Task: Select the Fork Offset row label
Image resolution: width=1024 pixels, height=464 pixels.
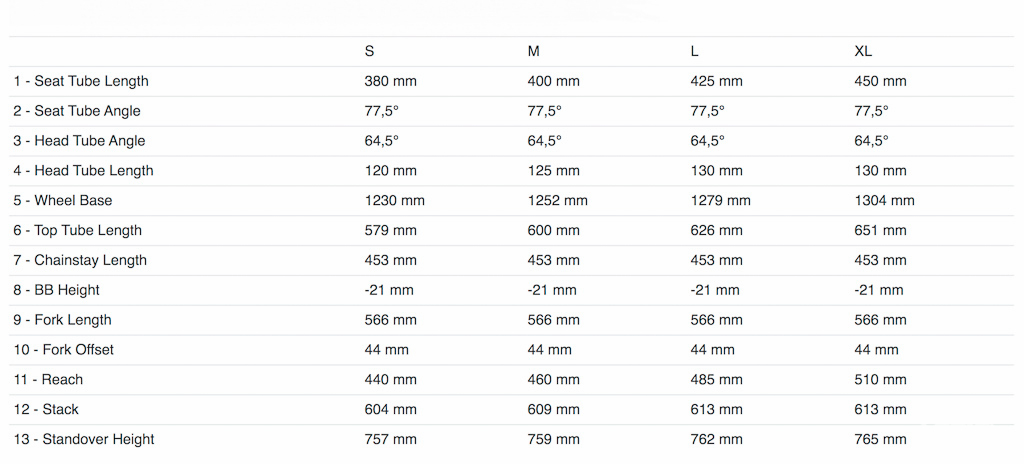Action: tap(64, 350)
